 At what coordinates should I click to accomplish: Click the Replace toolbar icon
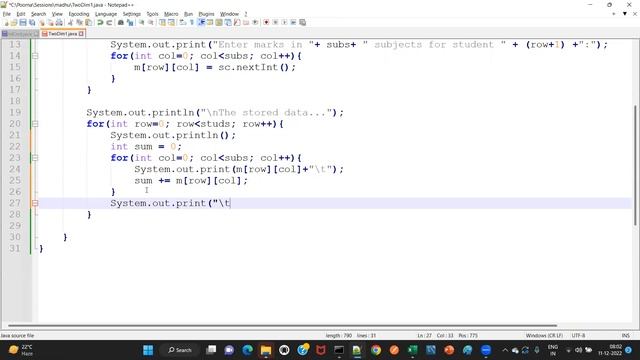coord(130,22)
